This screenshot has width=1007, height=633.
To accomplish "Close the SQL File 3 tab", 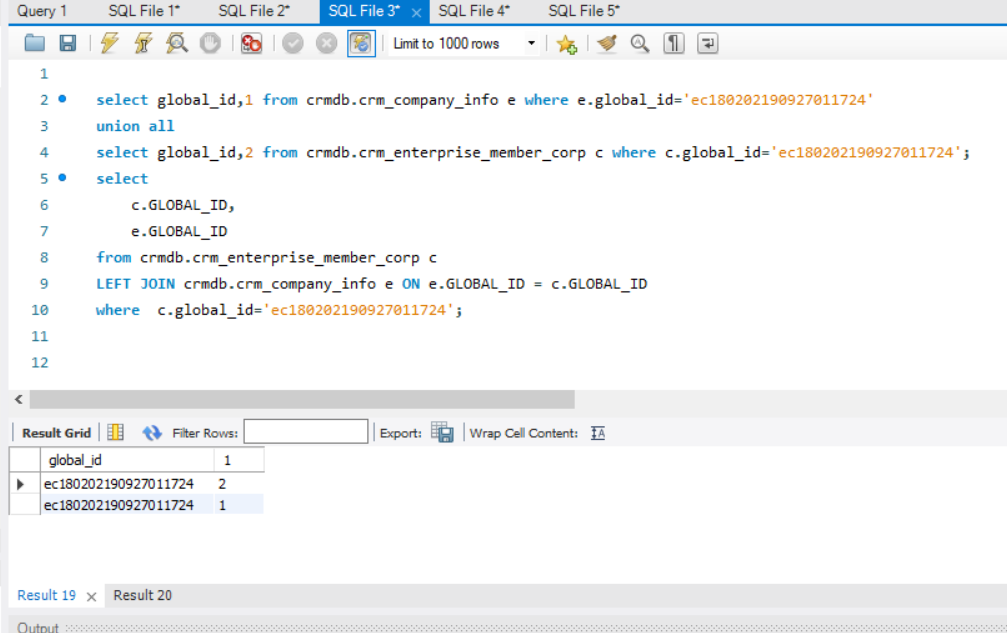I will point(416,12).
